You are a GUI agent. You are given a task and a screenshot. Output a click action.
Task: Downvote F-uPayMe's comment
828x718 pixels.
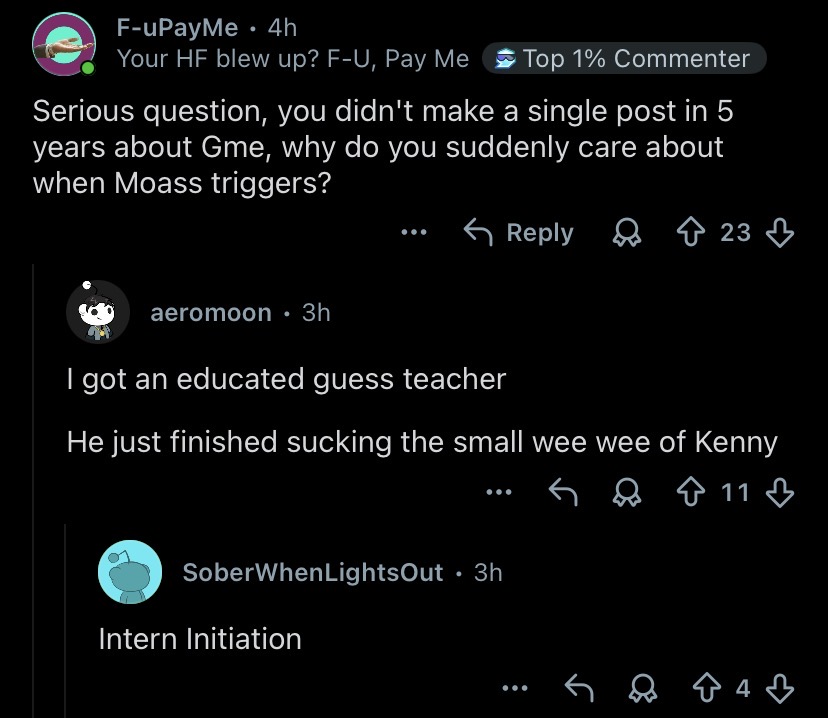779,233
